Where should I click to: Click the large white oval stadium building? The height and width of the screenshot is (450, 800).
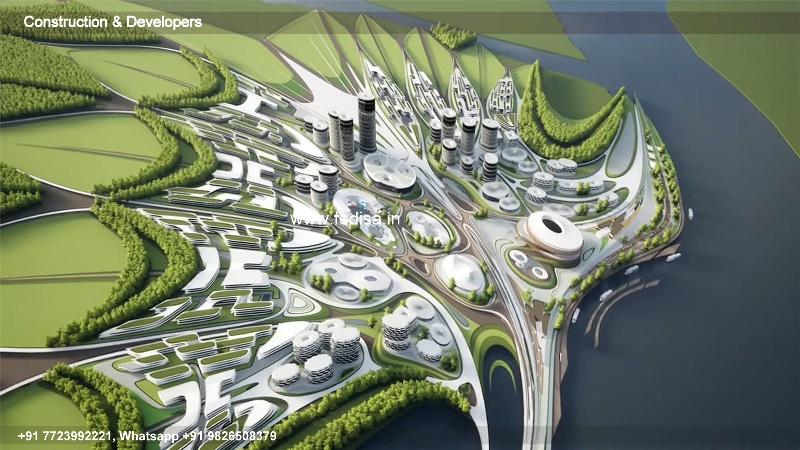pyautogui.click(x=550, y=234)
